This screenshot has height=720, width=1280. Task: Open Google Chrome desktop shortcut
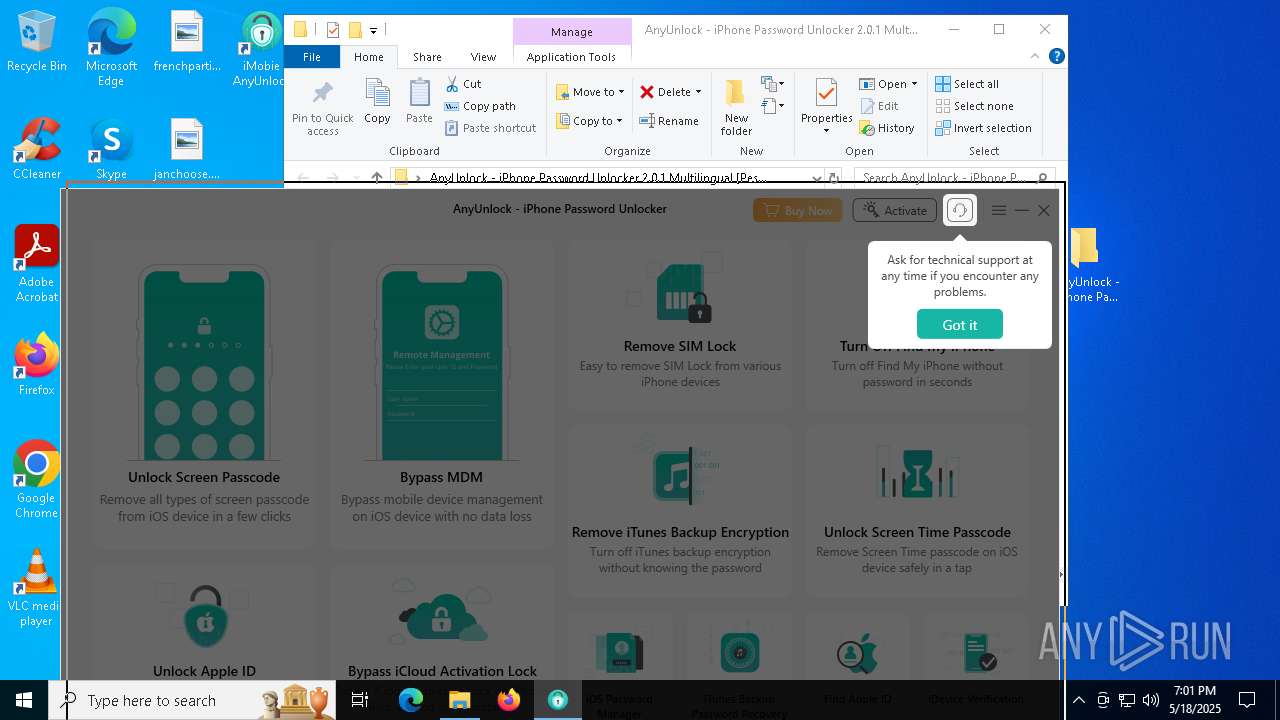click(x=37, y=480)
